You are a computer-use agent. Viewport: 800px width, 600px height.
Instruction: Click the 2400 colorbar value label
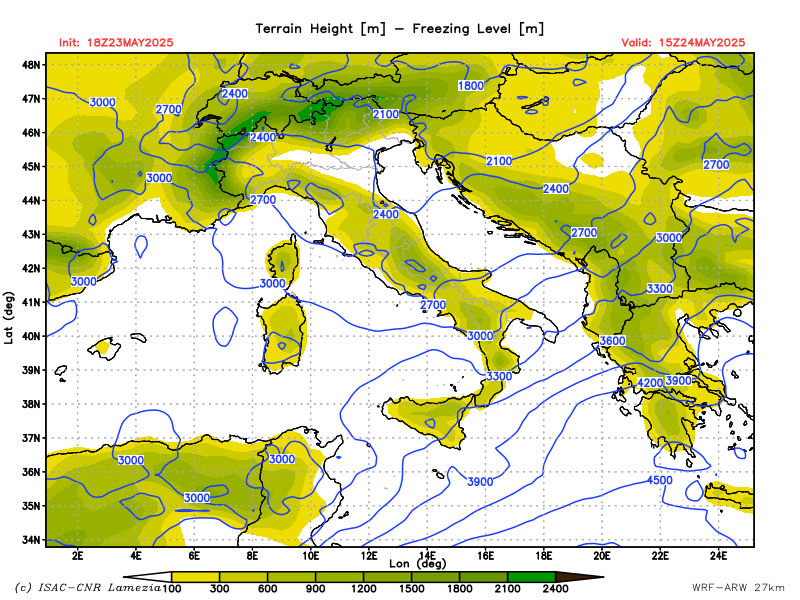click(555, 589)
